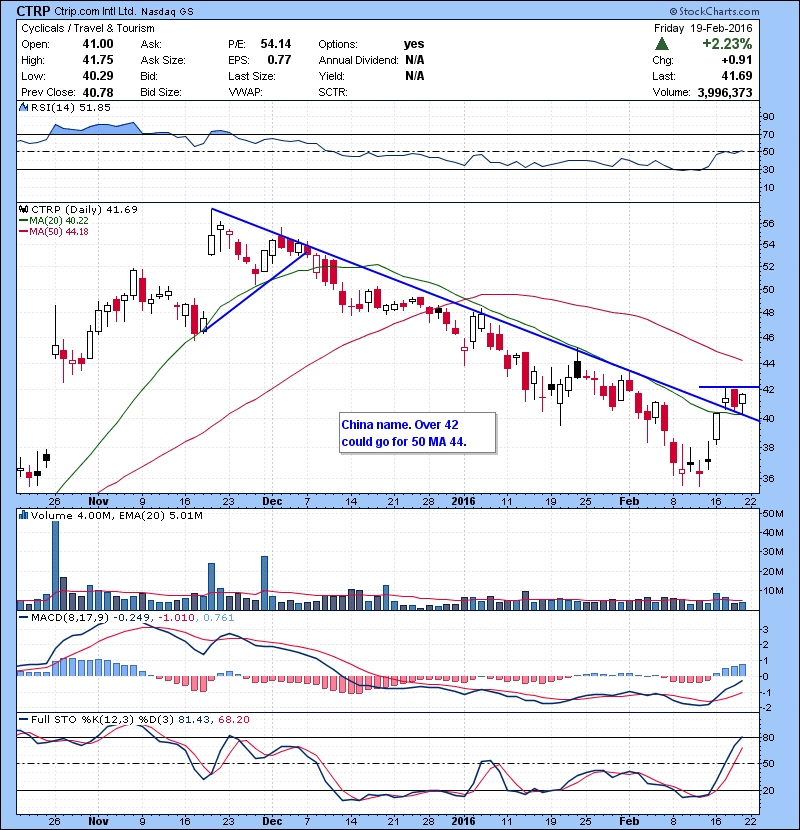Click the MACD histogram value 0.761
The width and height of the screenshot is (800, 830).
coord(218,617)
